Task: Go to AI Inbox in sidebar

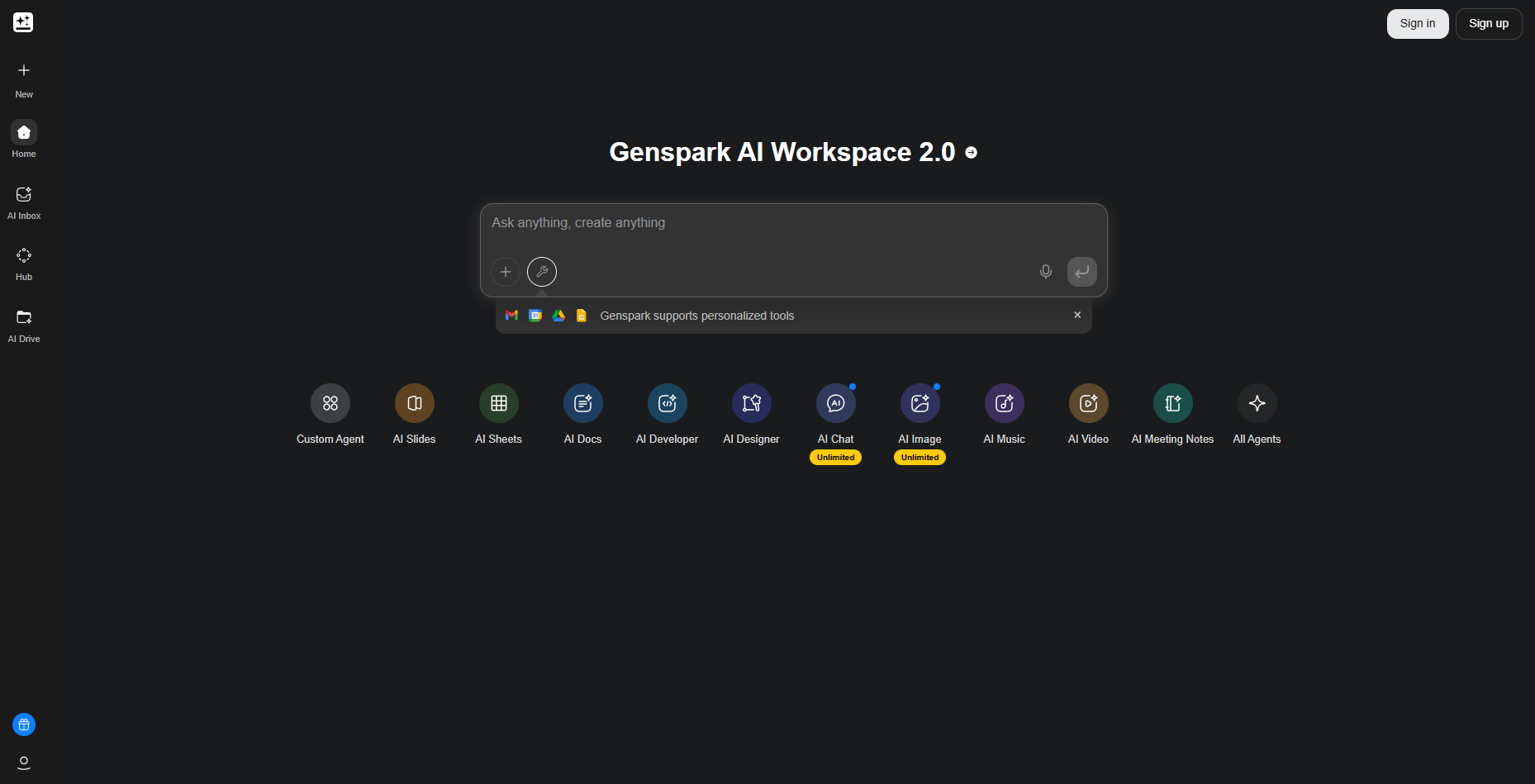Action: click(24, 202)
